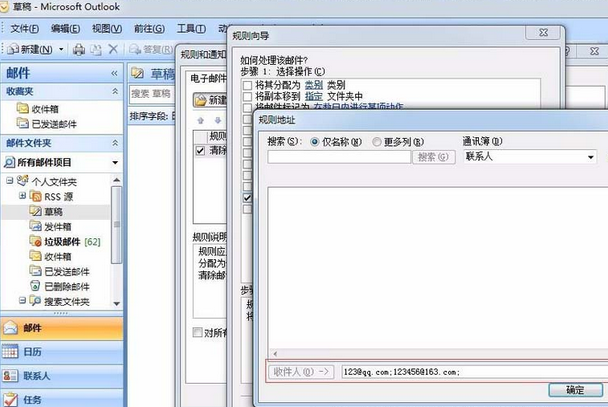
Task: Open the All Mail Items dropdown
Action: click(115, 162)
